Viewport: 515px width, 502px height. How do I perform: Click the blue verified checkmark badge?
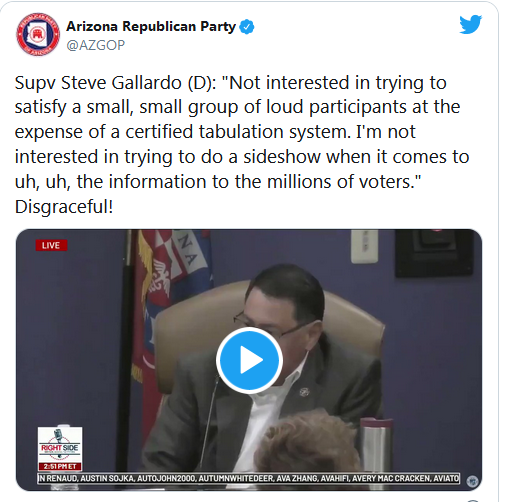point(247,27)
